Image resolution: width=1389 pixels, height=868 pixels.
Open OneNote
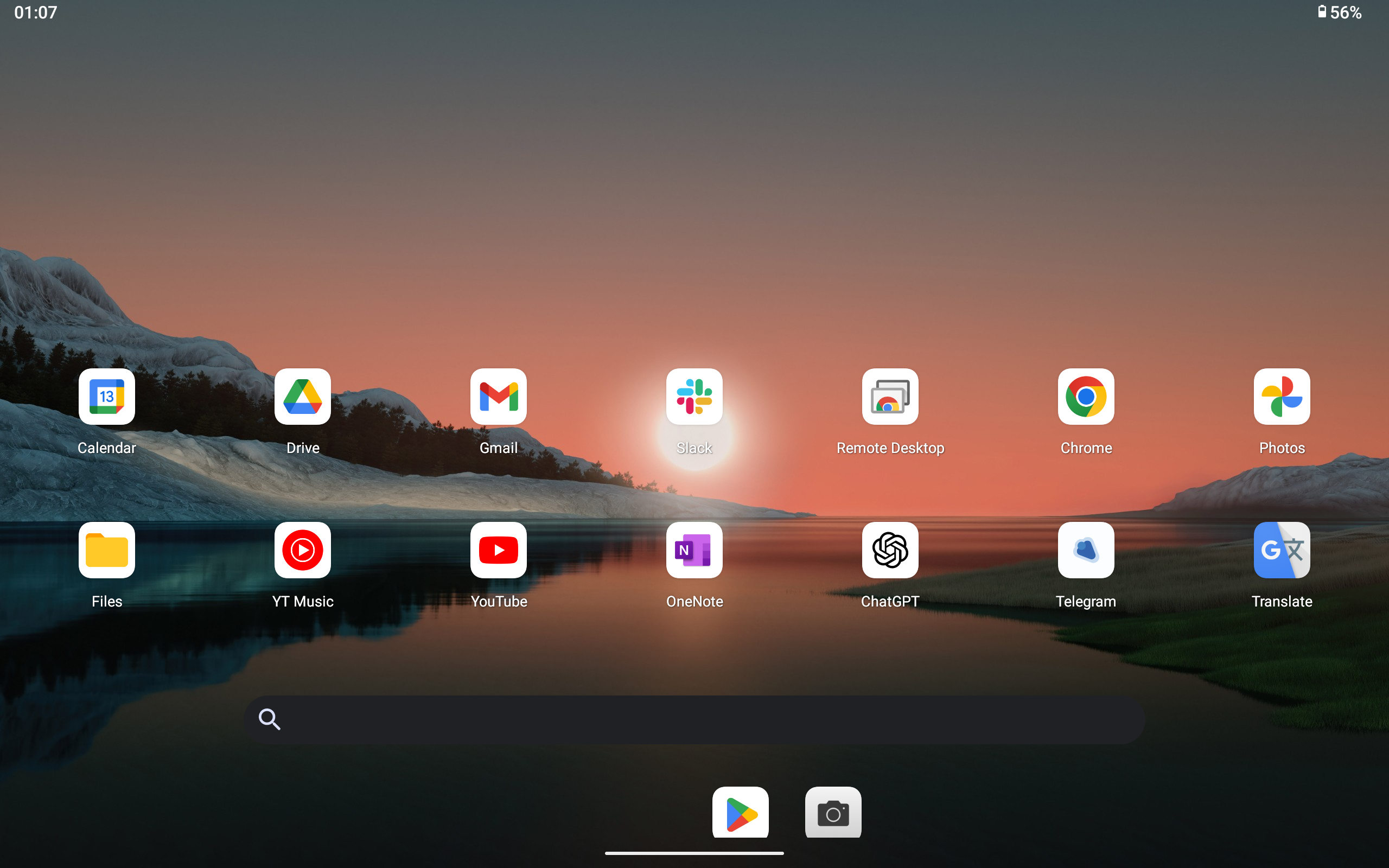(694, 550)
